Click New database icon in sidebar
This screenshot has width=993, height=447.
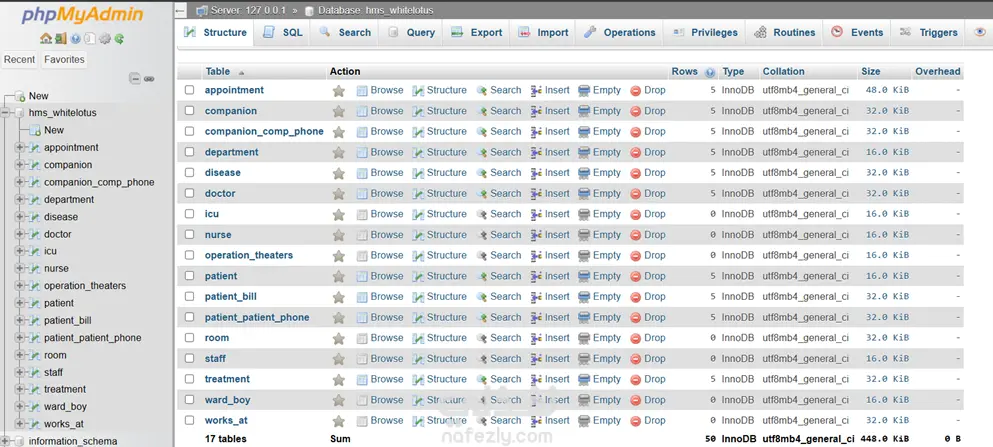pyautogui.click(x=20, y=96)
